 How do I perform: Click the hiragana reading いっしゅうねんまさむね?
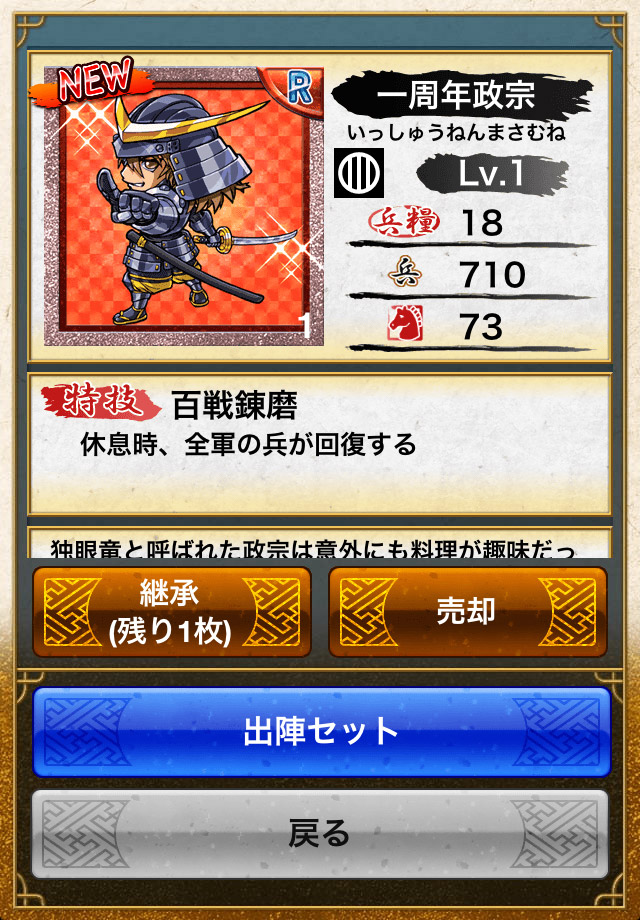pyautogui.click(x=456, y=133)
